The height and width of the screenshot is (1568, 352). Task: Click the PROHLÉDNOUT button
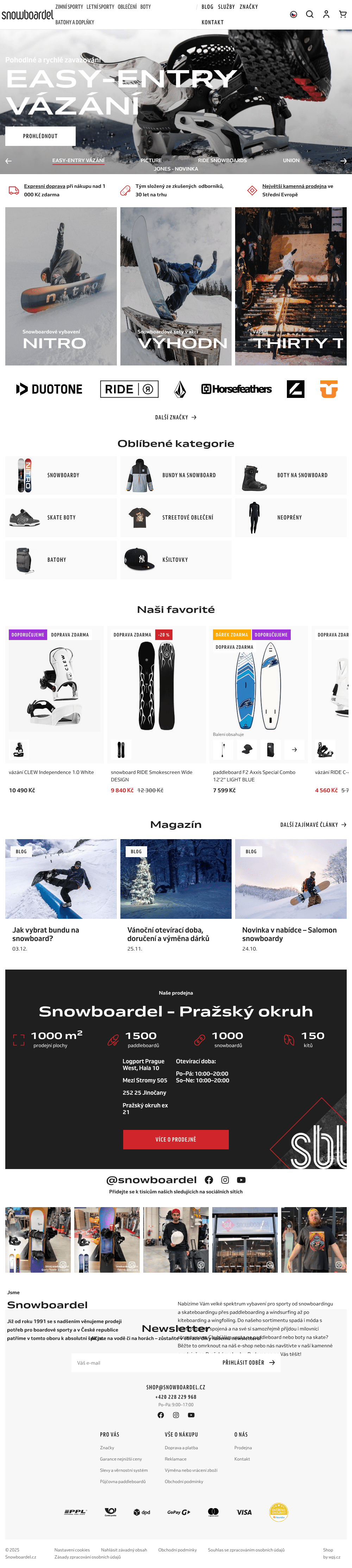pyautogui.click(x=40, y=136)
